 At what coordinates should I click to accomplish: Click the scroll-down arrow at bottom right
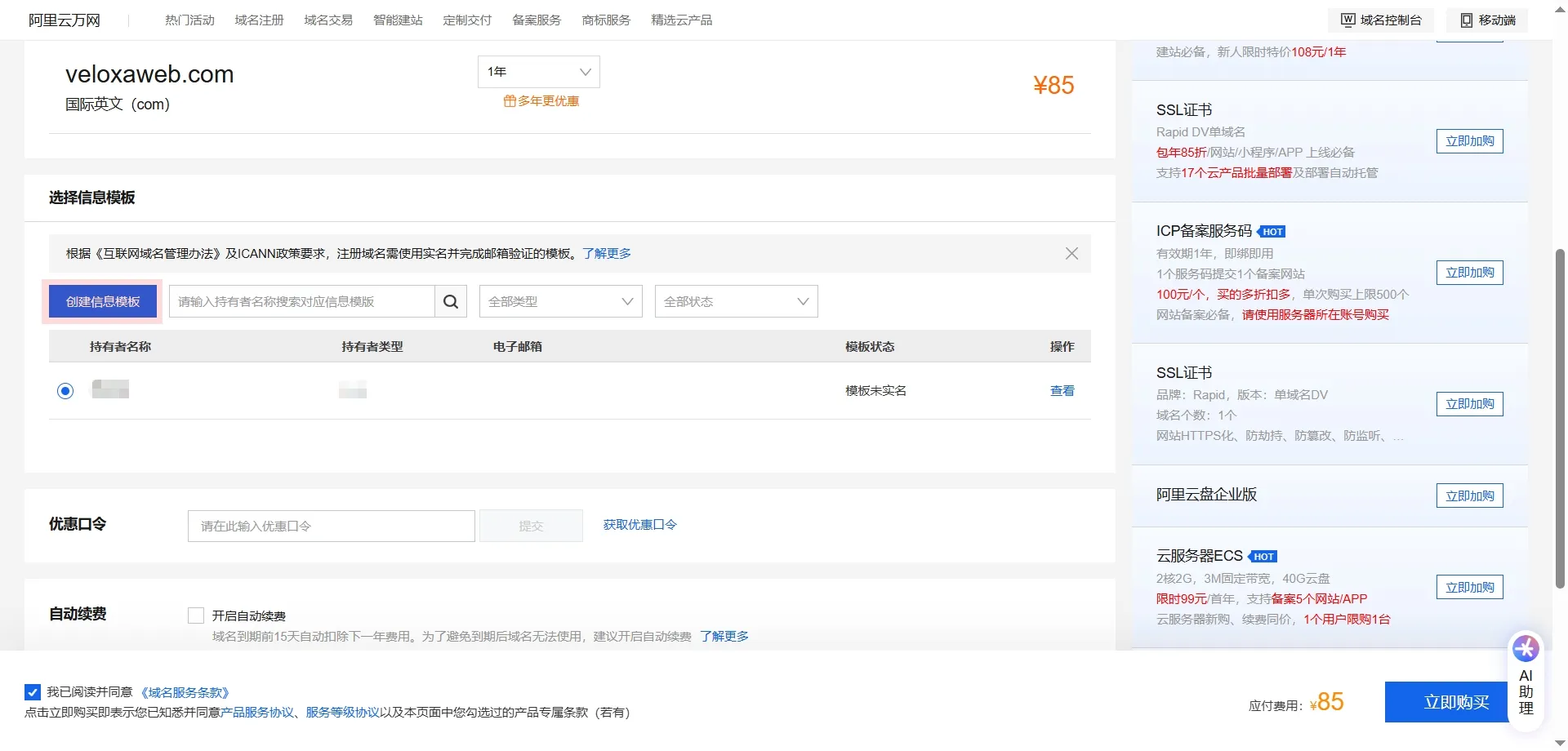tap(1558, 741)
